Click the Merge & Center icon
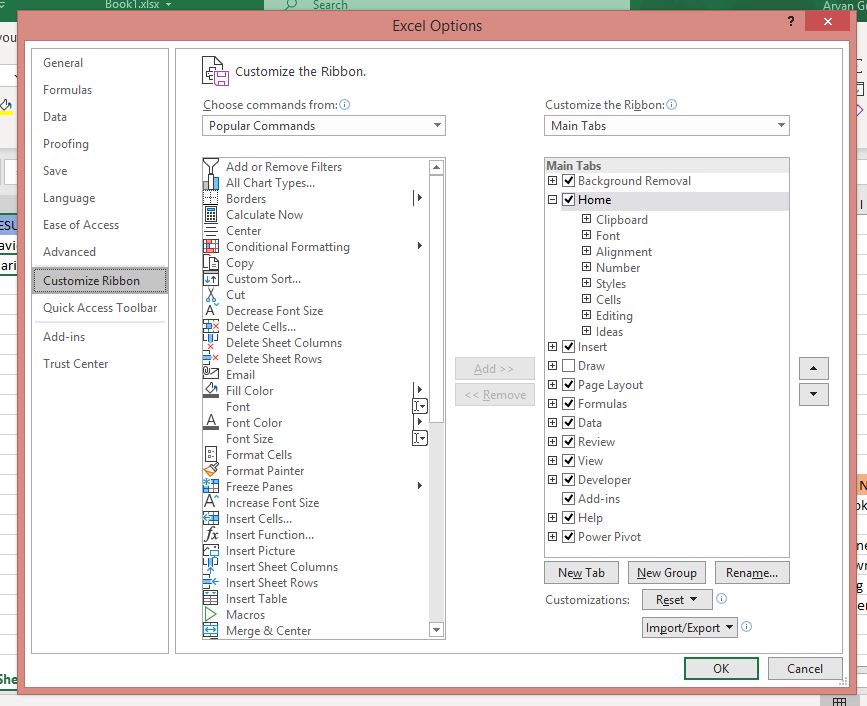The width and height of the screenshot is (867, 706). [x=211, y=631]
